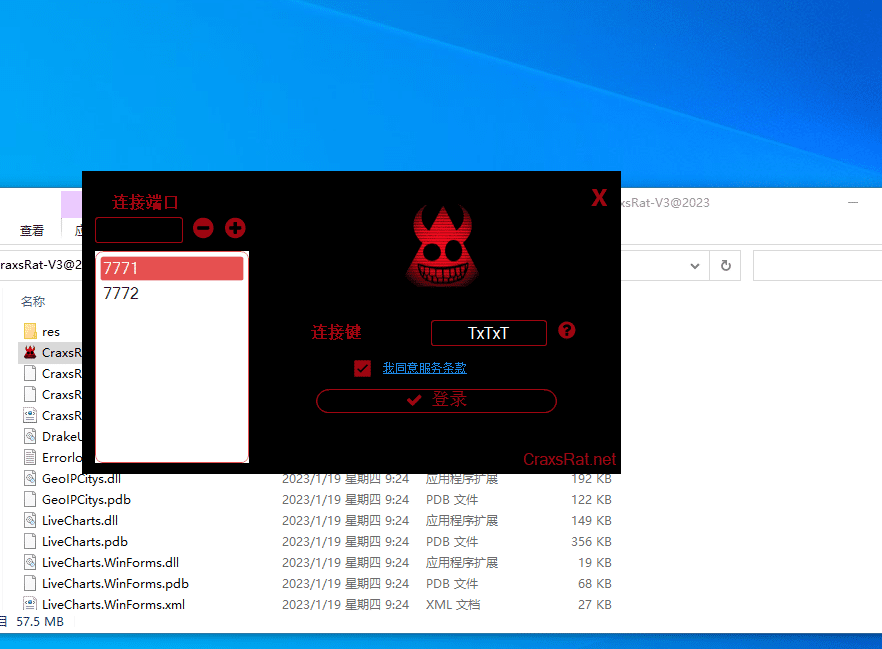Select the LiveCharts.WinForms.dll file name

[110, 562]
